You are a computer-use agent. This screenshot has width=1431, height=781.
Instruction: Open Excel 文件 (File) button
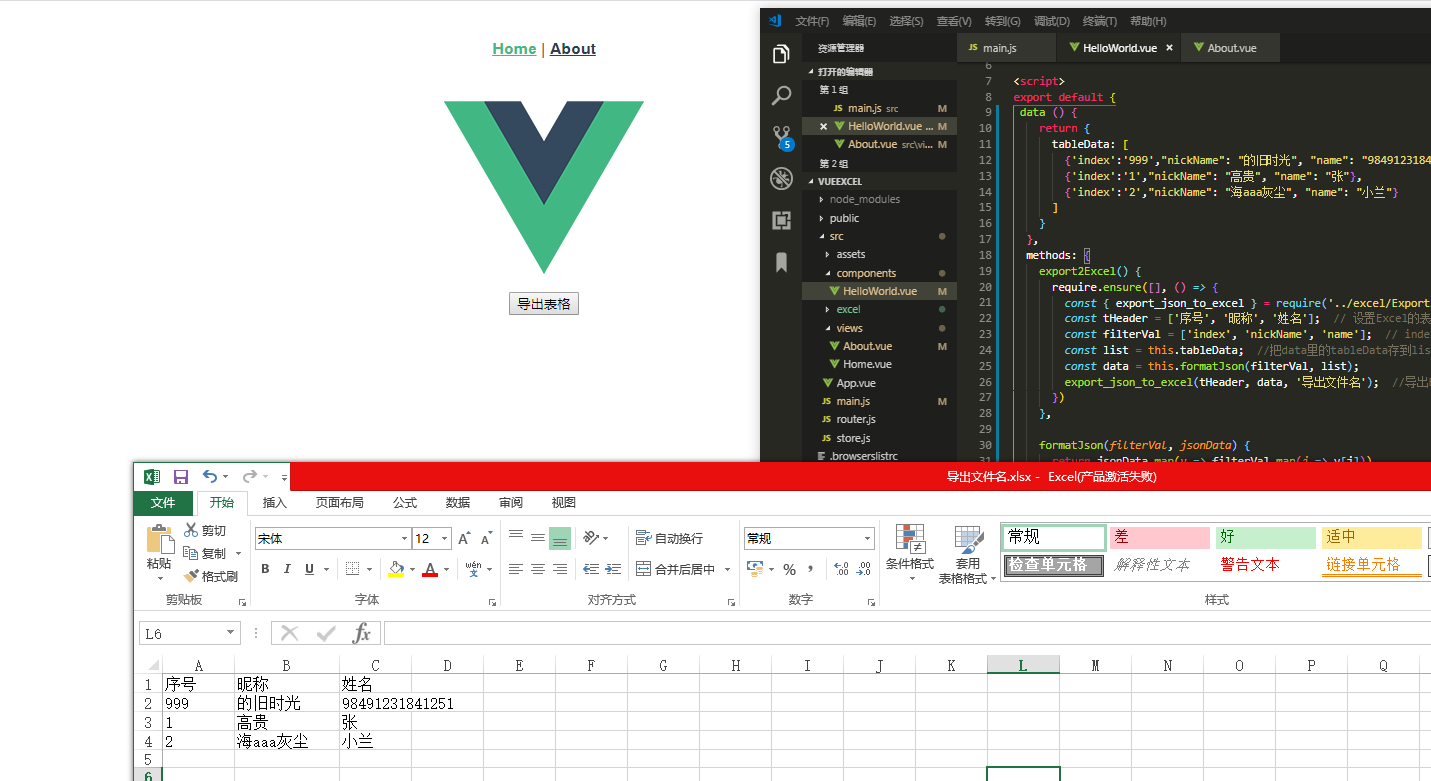(x=163, y=503)
